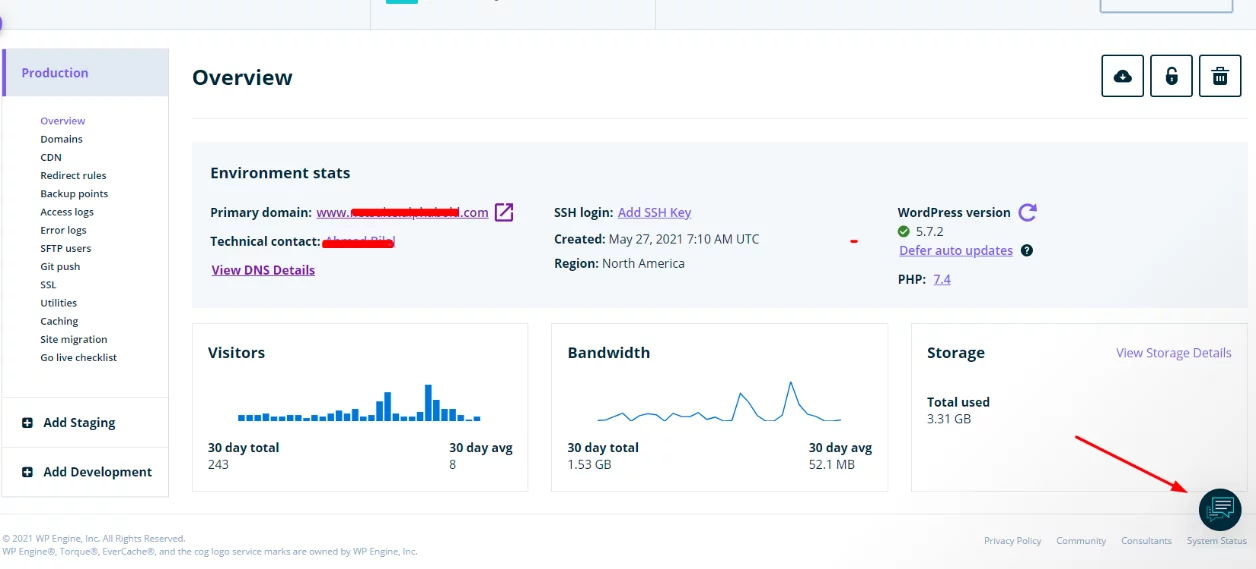Open Site migration page
This screenshot has height=569, width=1256.
(74, 339)
